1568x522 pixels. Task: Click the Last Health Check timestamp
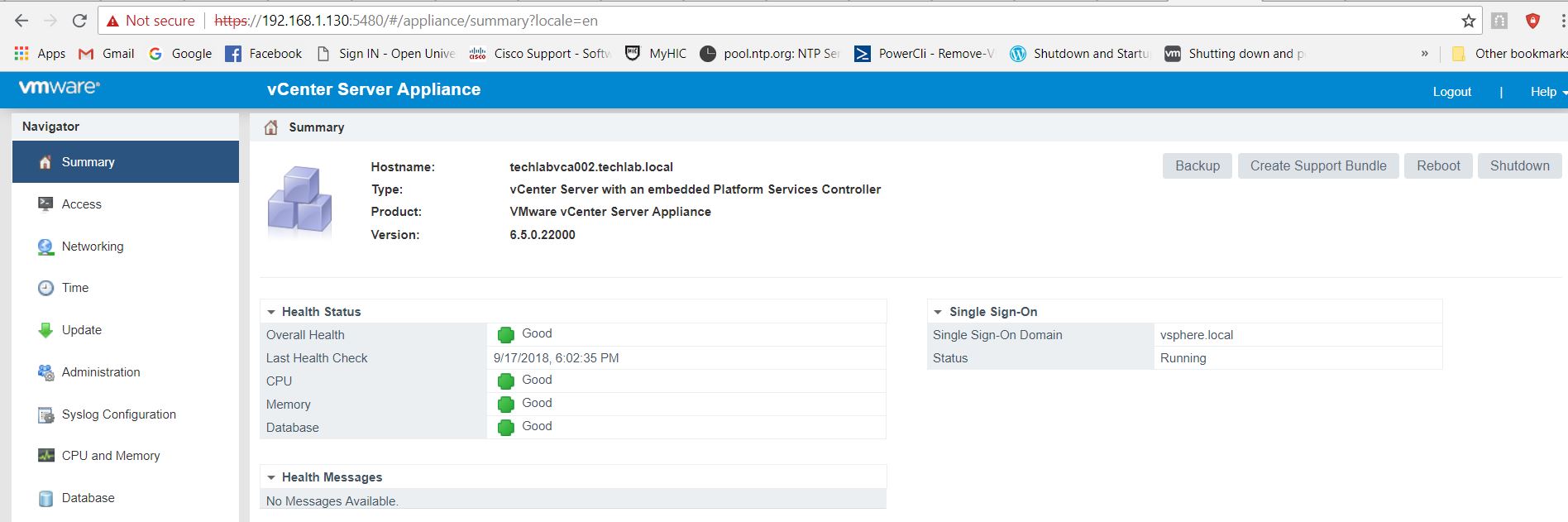(x=556, y=358)
